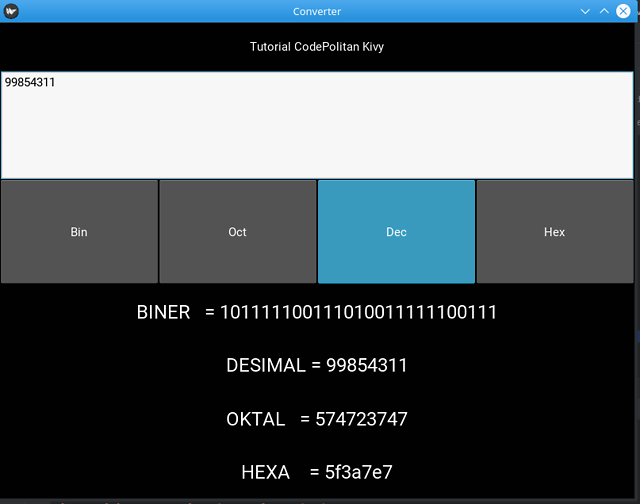Click the Kivy logo icon in title bar
This screenshot has height=504, width=640.
[11, 11]
